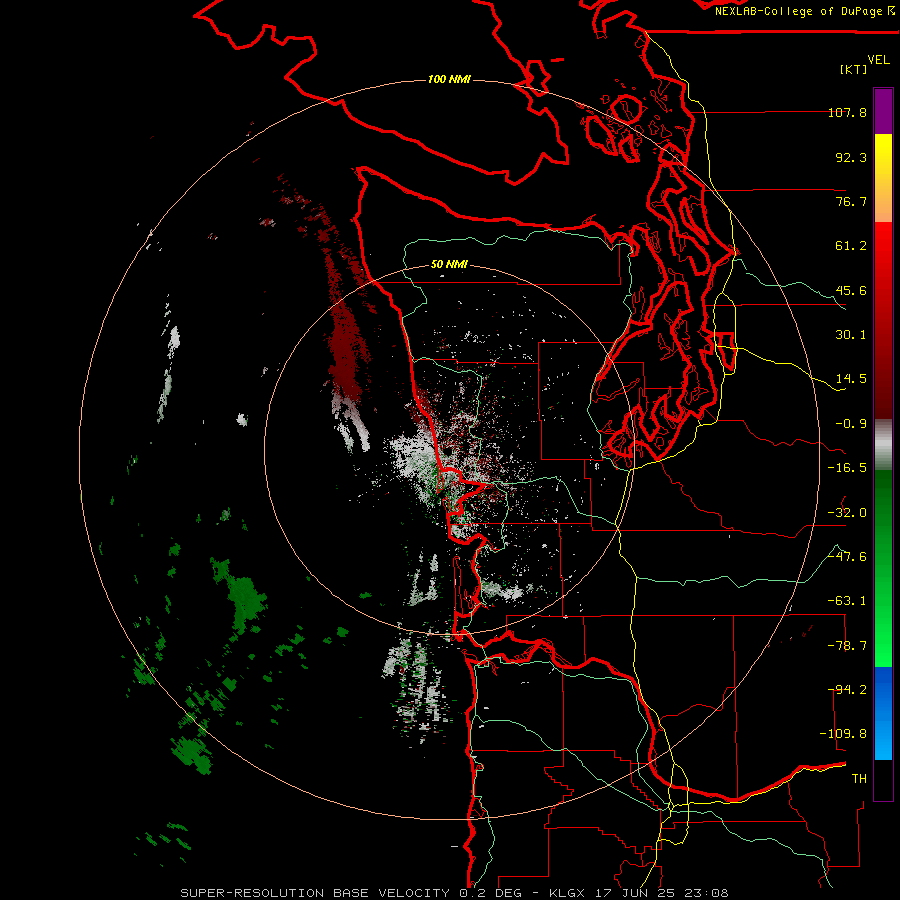The width and height of the screenshot is (900, 900).
Task: Click the Super-Resolution Base Velocity caption text
Action: click(454, 893)
